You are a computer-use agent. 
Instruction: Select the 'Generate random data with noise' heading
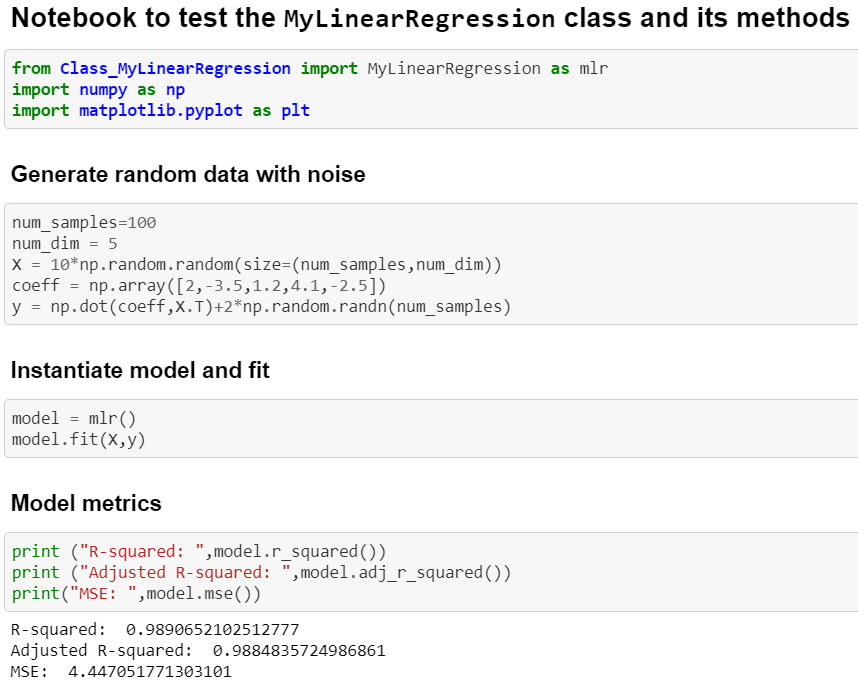188,175
